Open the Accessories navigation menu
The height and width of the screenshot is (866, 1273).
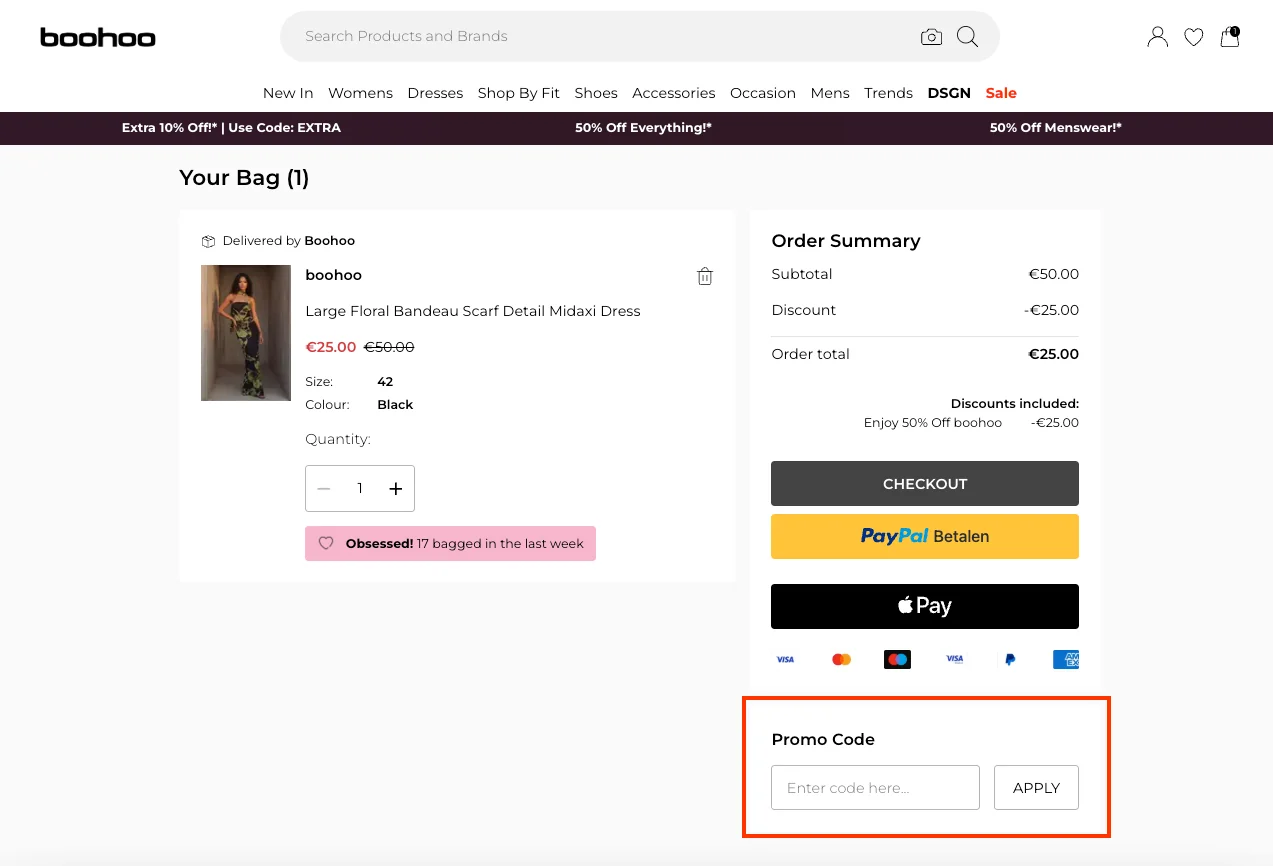tap(673, 92)
